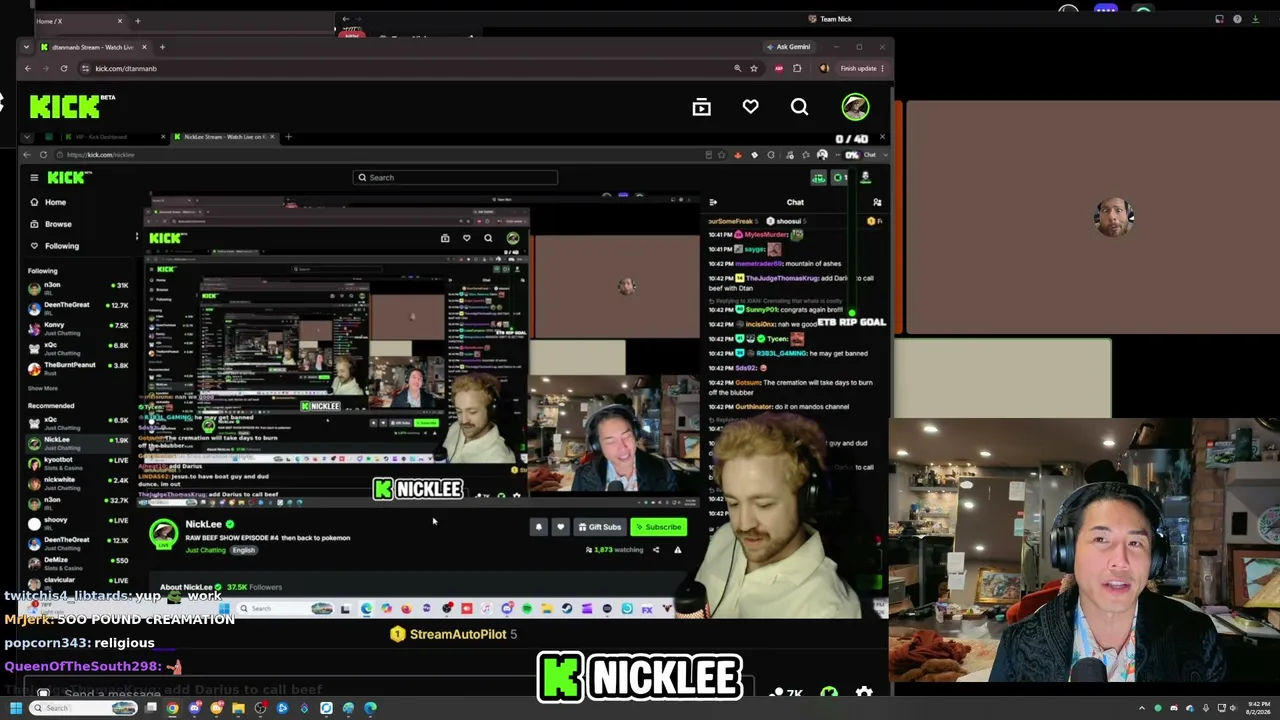1280x720 pixels.
Task: Toggle the Kick sidebar hamburger menu
Action: tap(34, 178)
